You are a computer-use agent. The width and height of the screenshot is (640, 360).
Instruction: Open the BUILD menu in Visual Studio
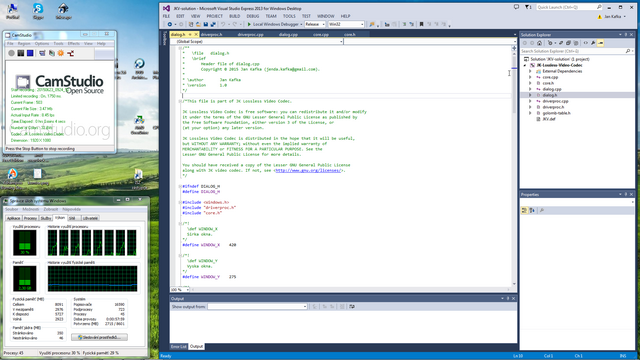[234, 16]
